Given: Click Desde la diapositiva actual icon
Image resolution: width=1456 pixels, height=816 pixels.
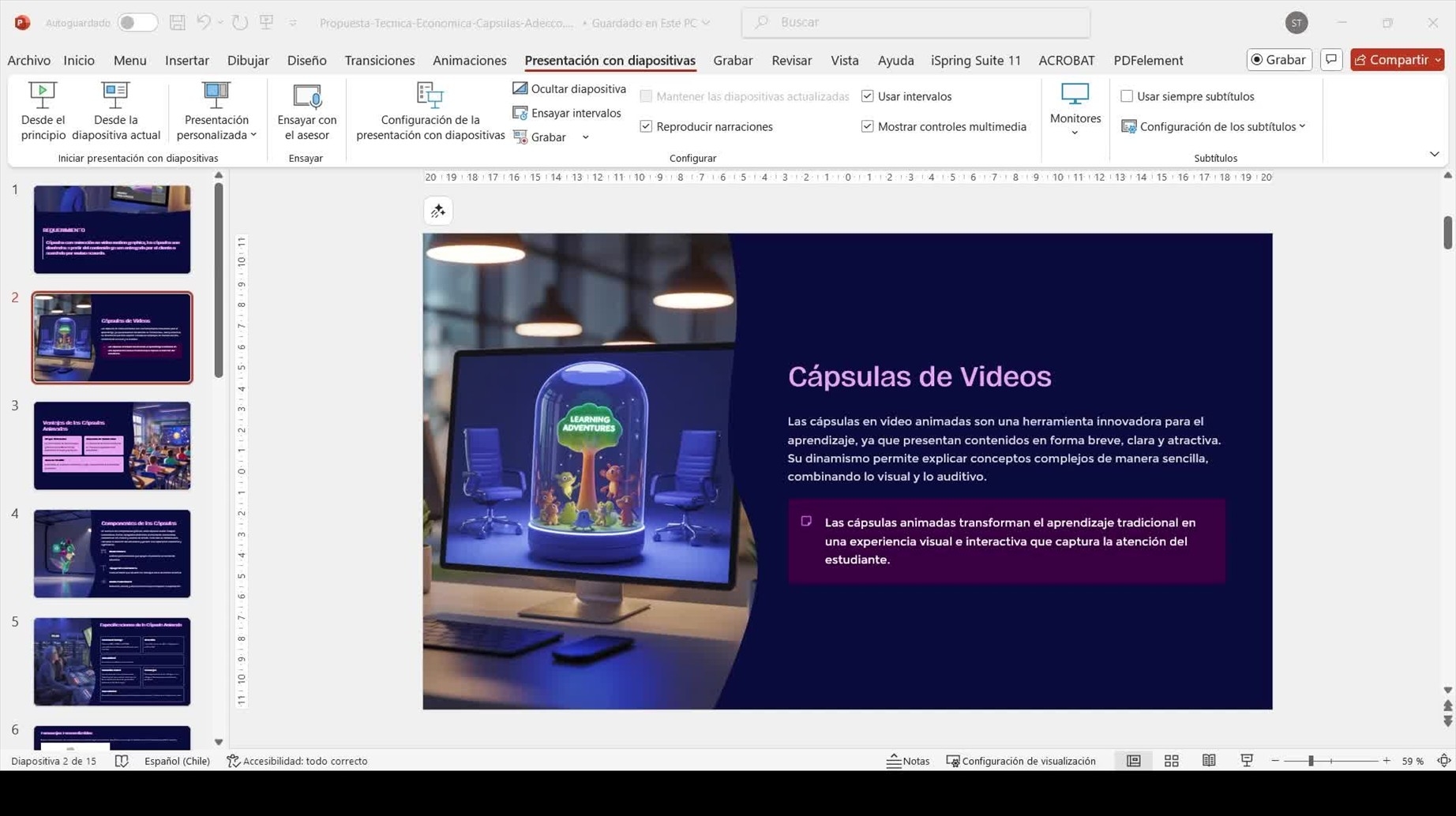Looking at the screenshot, I should point(115,95).
